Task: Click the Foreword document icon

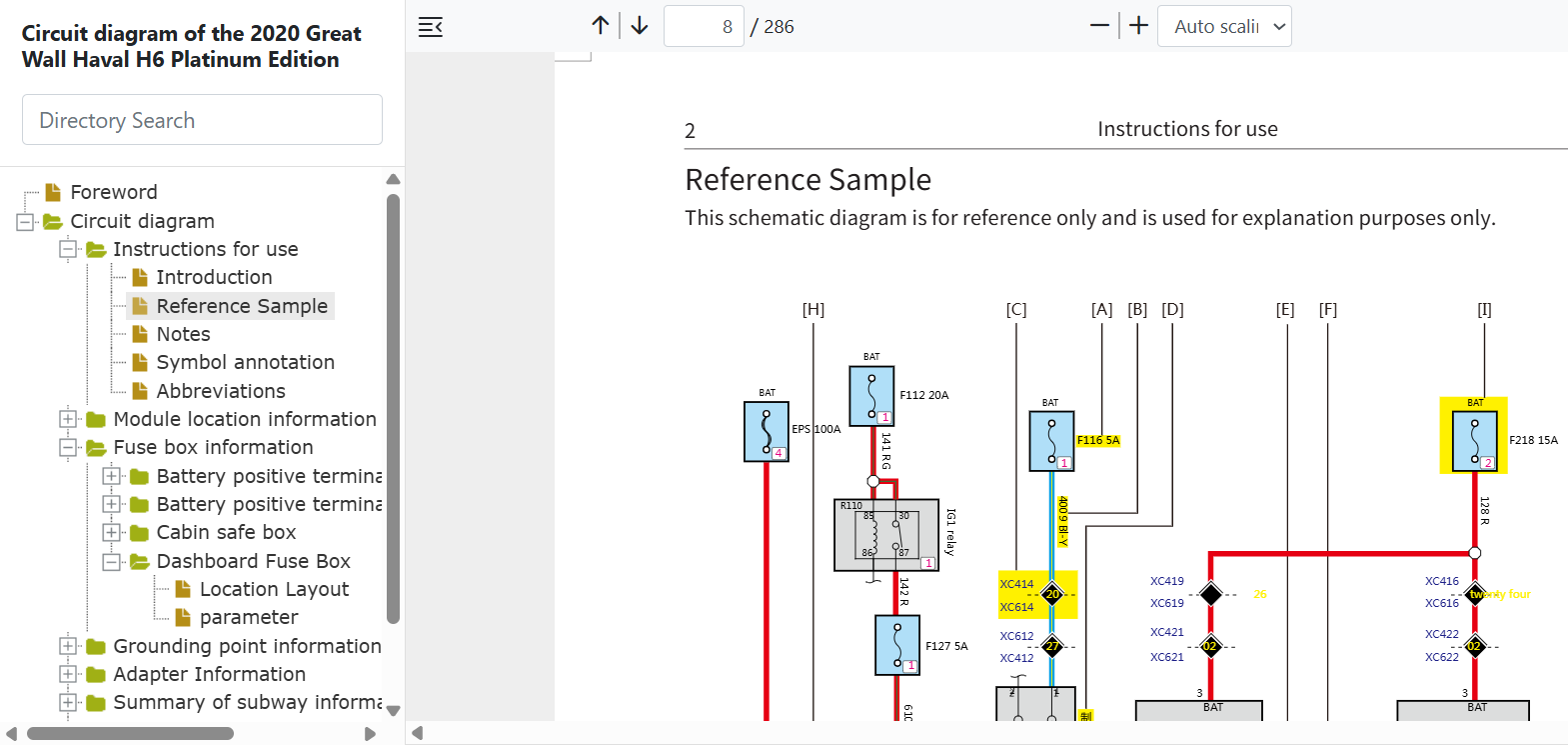Action: [53, 192]
